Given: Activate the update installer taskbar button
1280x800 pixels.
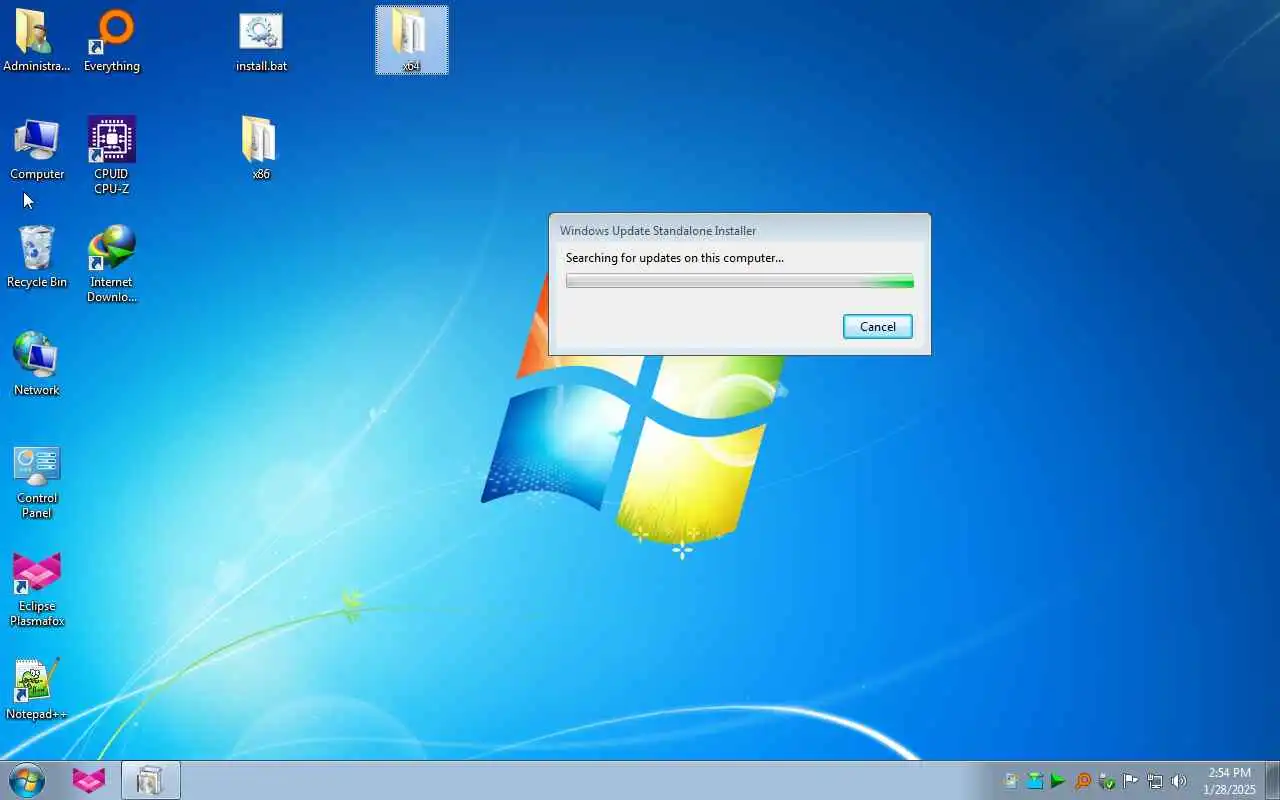Looking at the screenshot, I should point(151,780).
